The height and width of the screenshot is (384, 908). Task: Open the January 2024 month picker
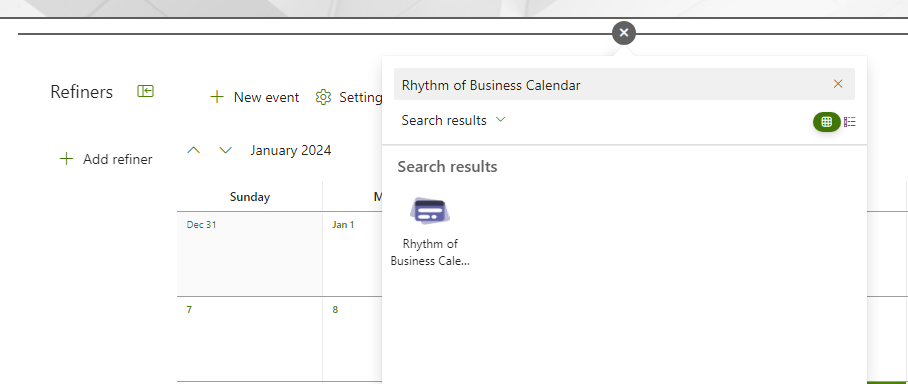(291, 151)
